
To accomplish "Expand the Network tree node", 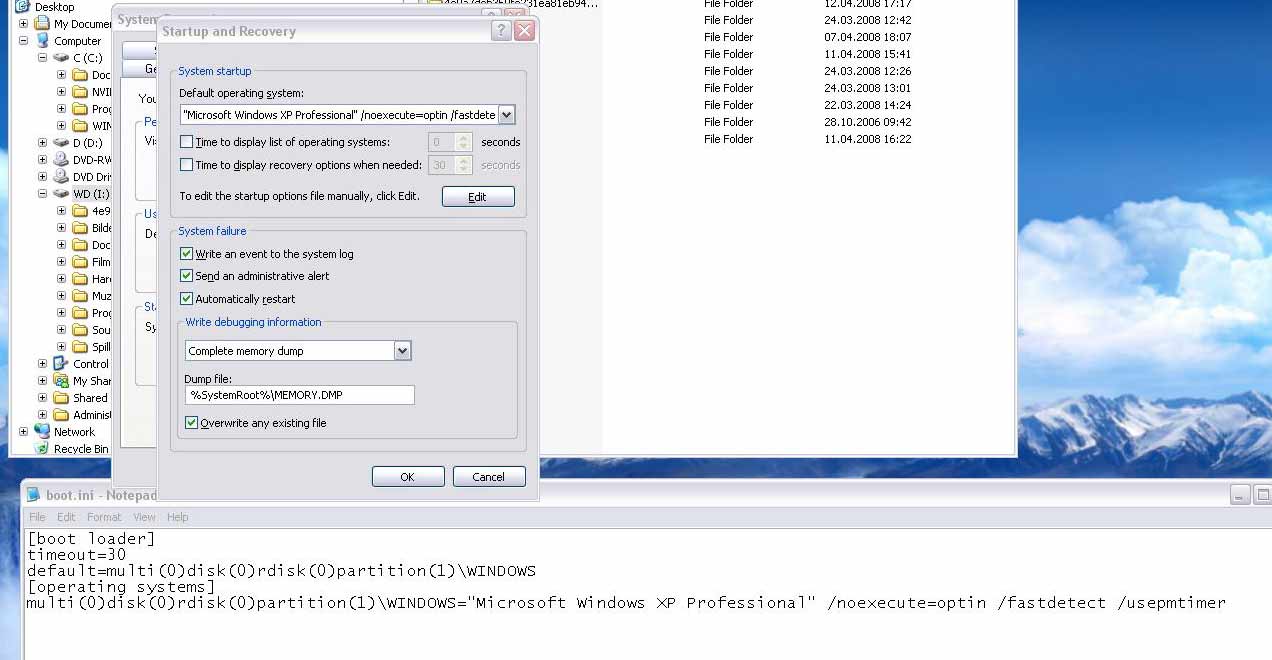I will tap(23, 432).
